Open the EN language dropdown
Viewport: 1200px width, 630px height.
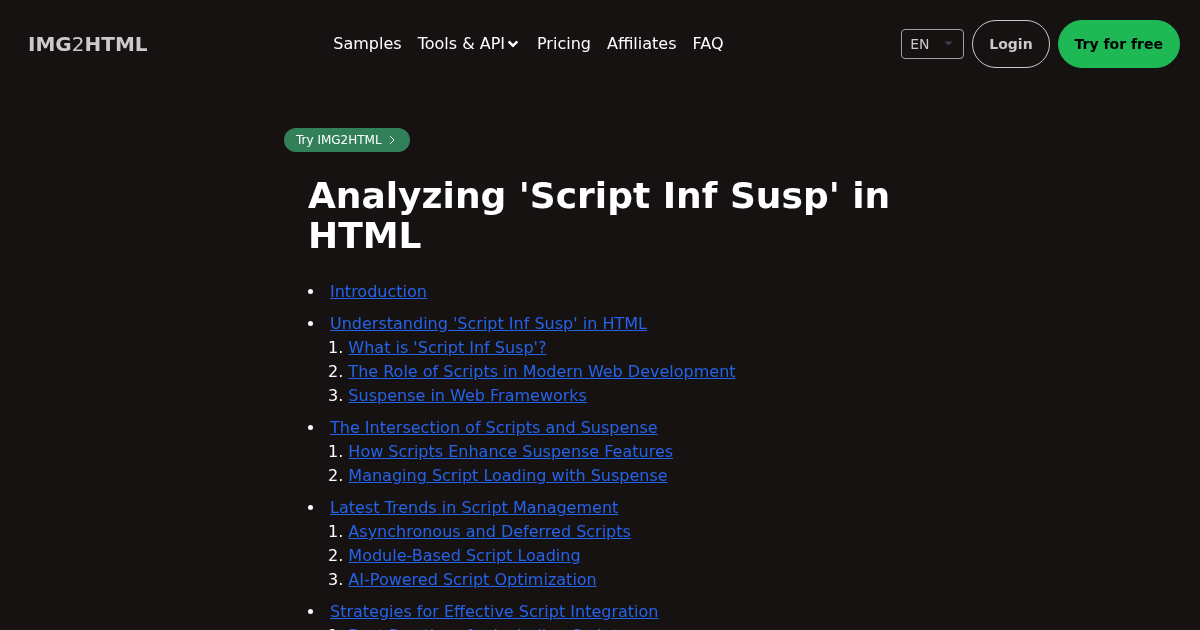[931, 44]
